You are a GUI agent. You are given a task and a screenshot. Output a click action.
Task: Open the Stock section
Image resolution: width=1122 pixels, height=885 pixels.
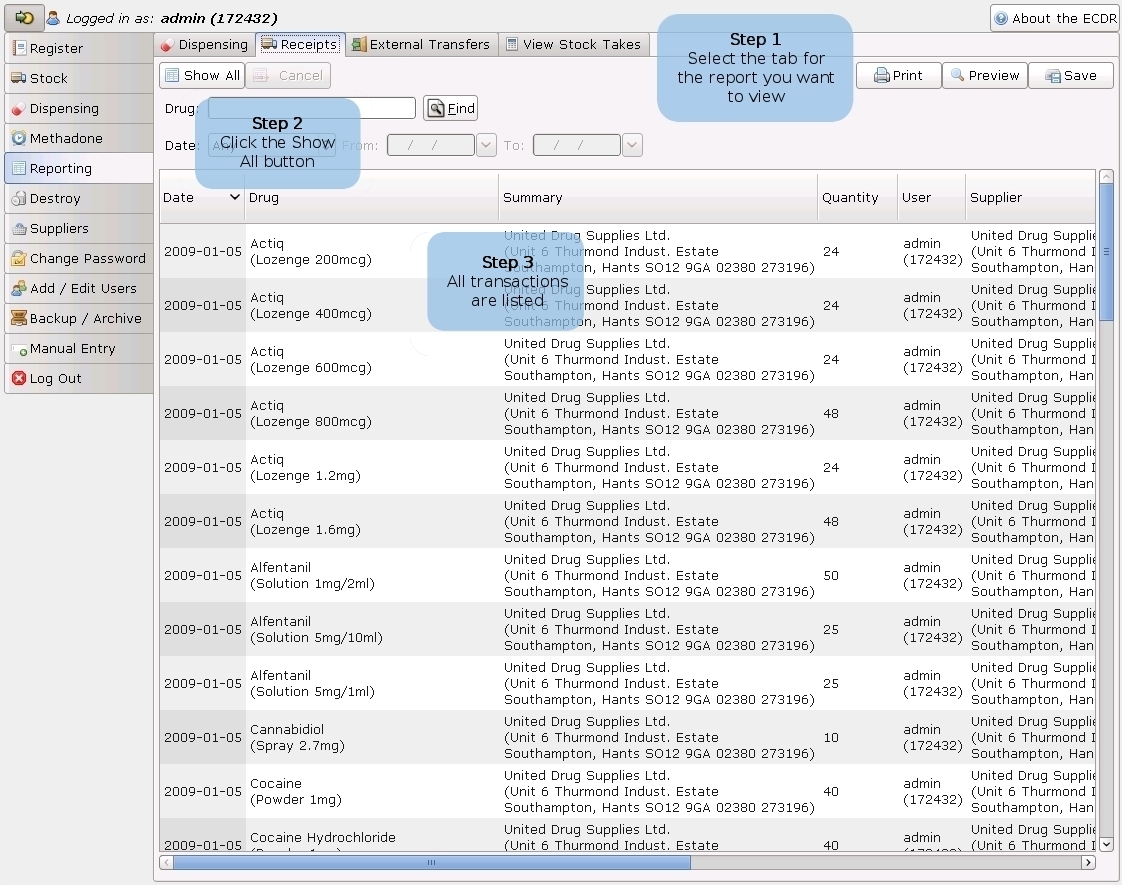[x=78, y=78]
